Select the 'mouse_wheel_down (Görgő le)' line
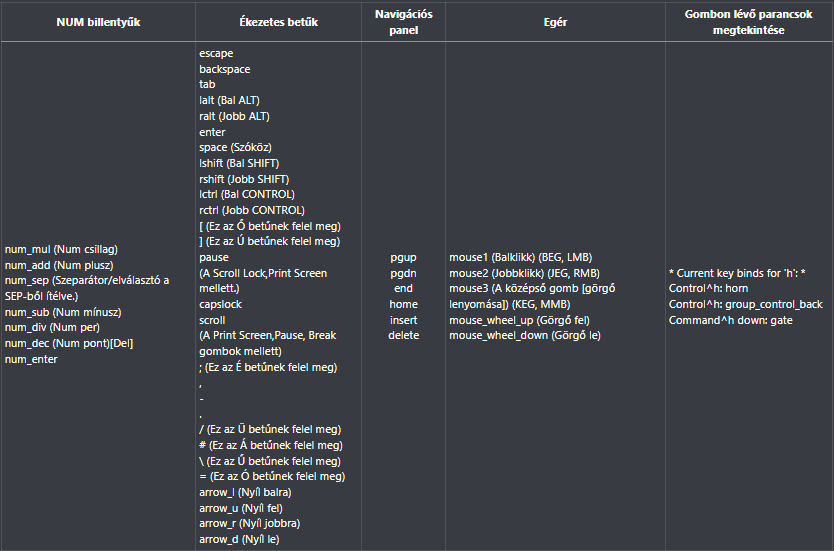This screenshot has width=834, height=551. [x=525, y=335]
